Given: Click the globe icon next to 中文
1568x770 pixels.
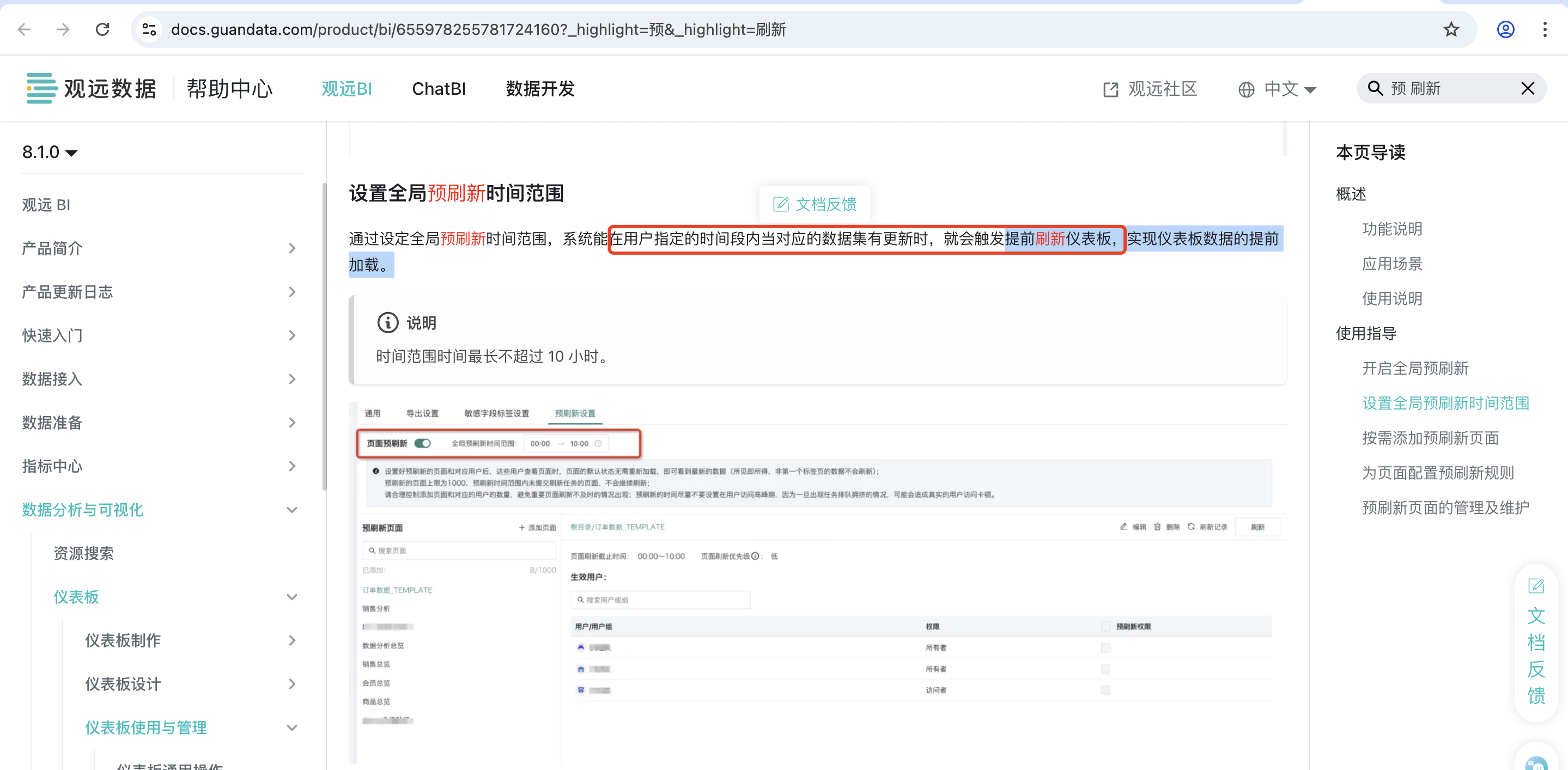Looking at the screenshot, I should coord(1246,89).
